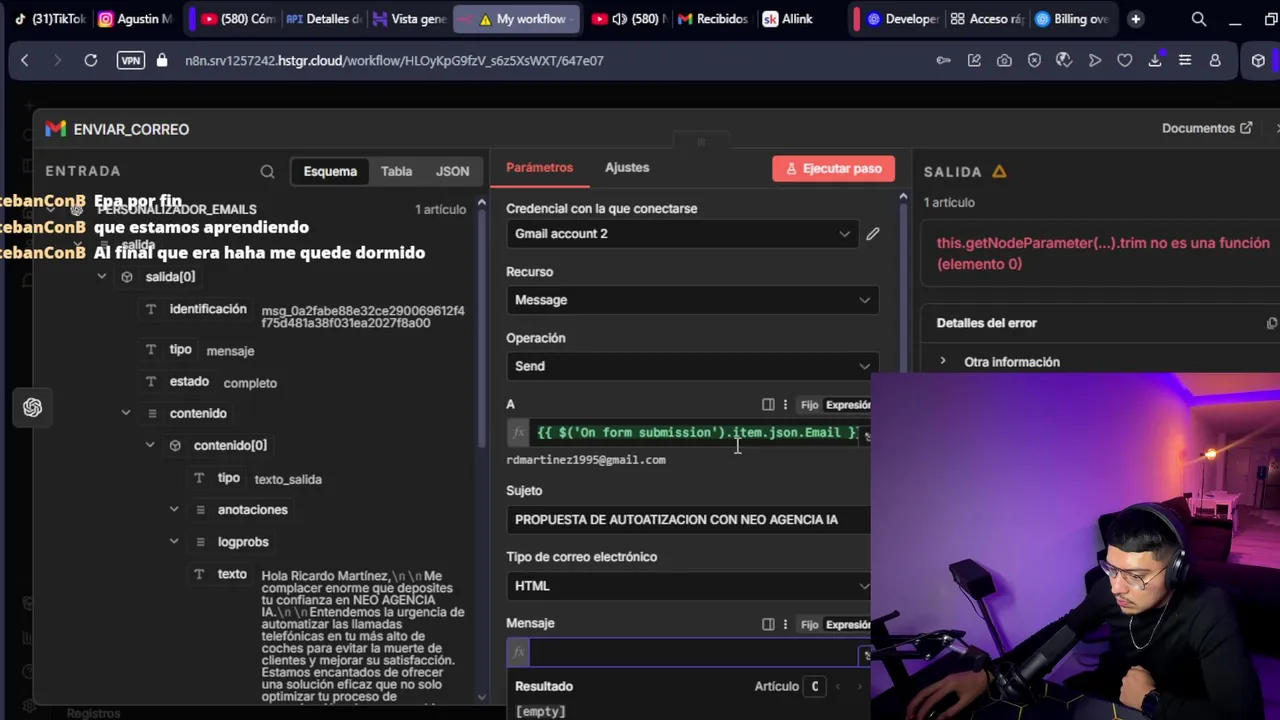Image resolution: width=1280 pixels, height=720 pixels.
Task: Open the browser downloads icon
Action: (x=1155, y=60)
